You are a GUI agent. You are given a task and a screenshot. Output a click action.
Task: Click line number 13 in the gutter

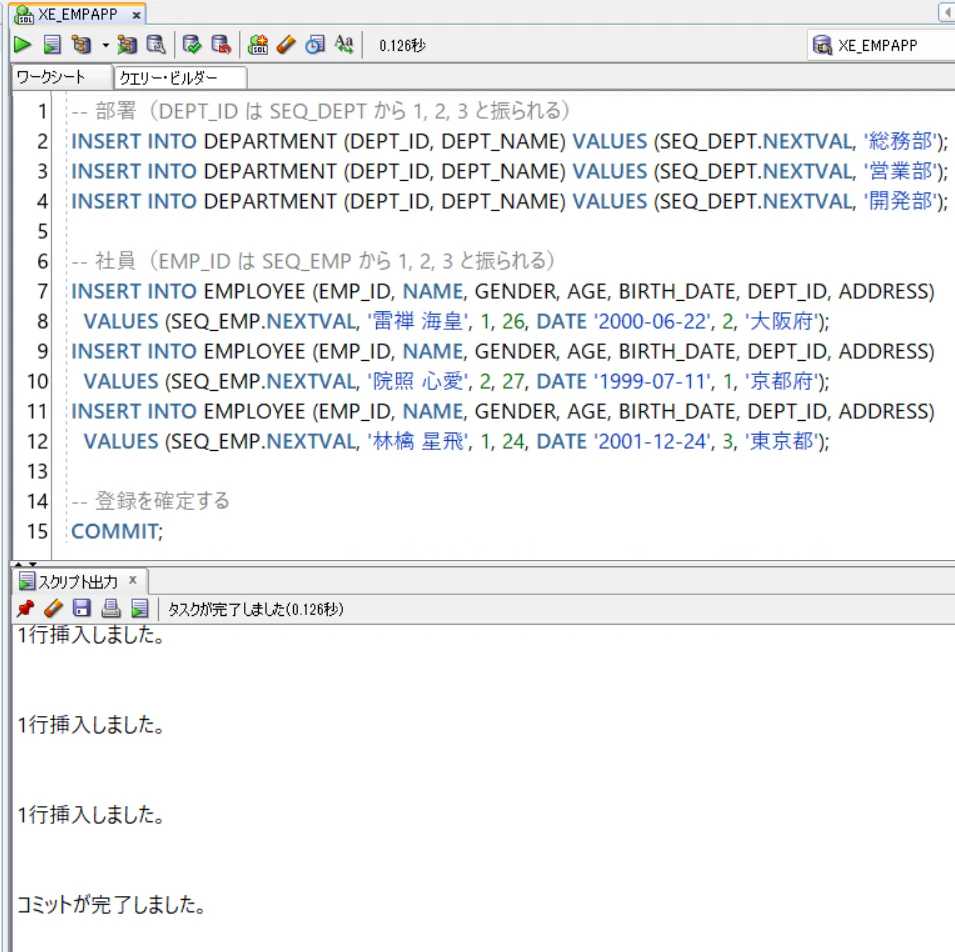pos(37,471)
